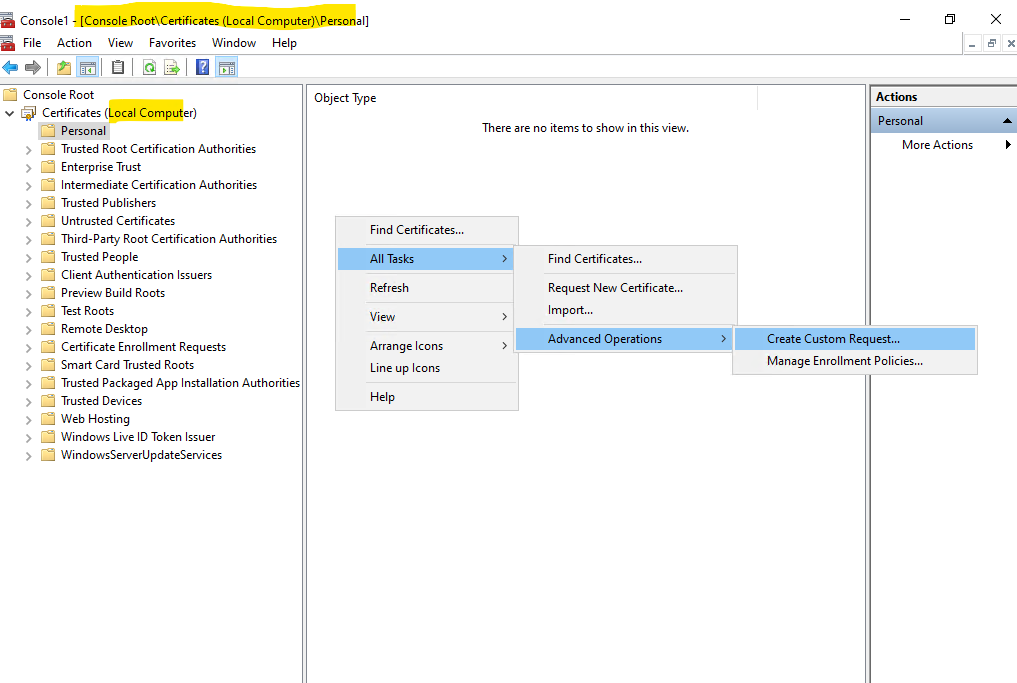Click the Back arrow toolbar icon

click(10, 67)
